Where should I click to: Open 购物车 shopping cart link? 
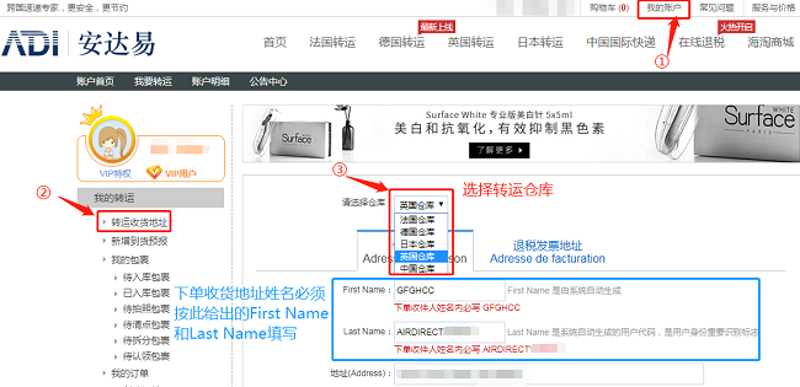click(609, 8)
